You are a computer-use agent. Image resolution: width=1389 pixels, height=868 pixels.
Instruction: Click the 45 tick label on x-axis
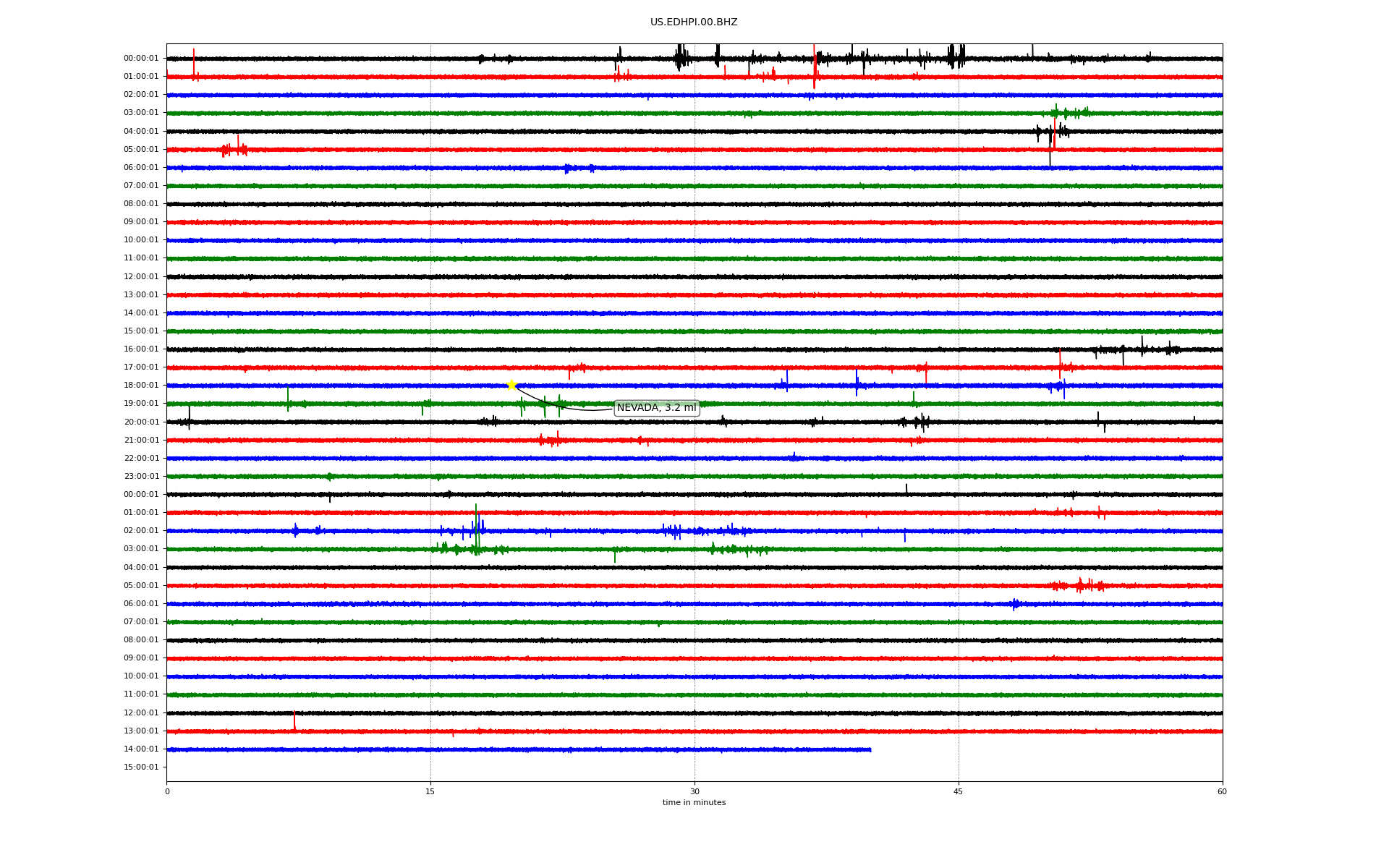click(x=959, y=791)
